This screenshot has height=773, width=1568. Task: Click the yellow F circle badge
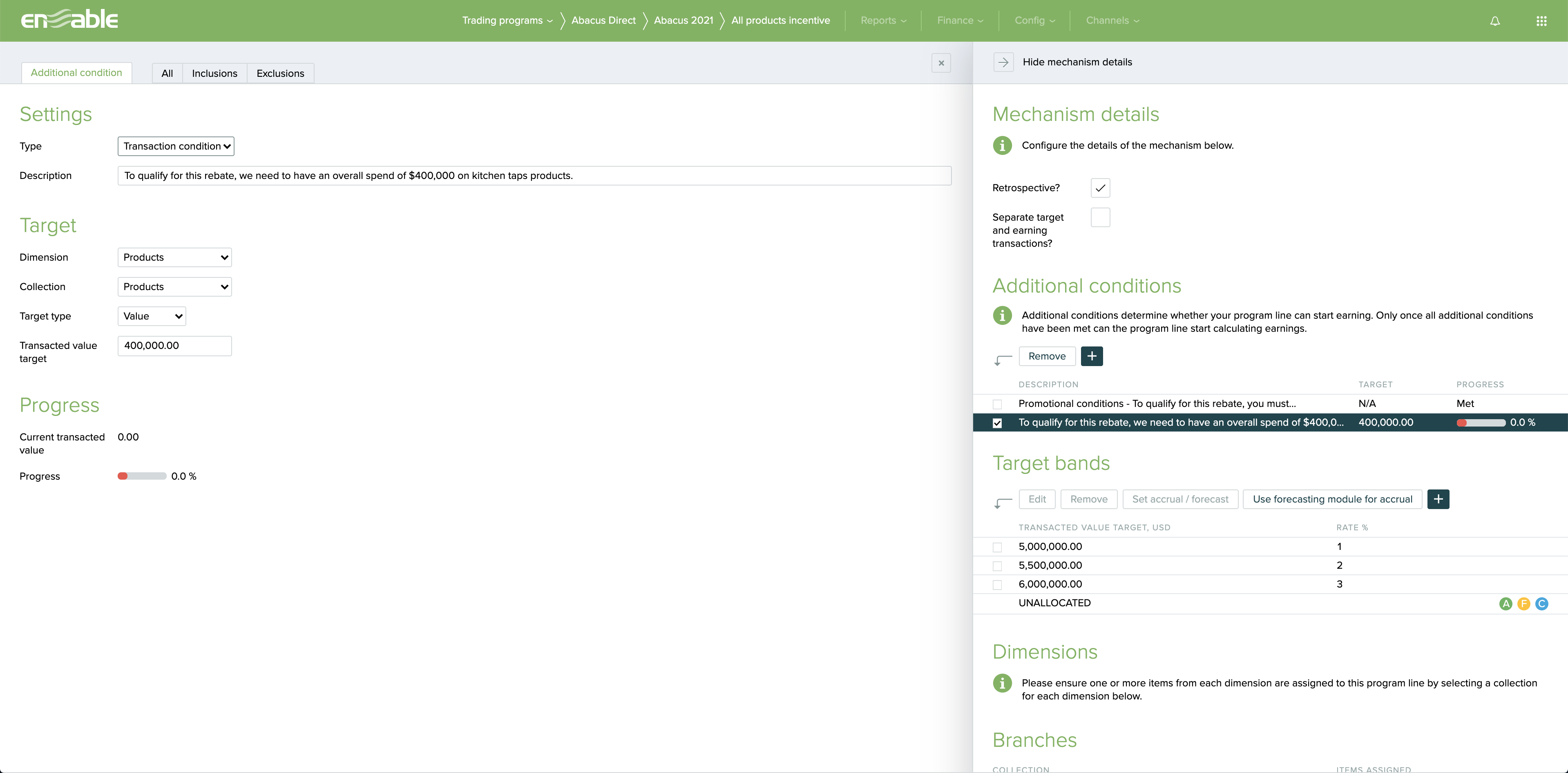(1523, 604)
